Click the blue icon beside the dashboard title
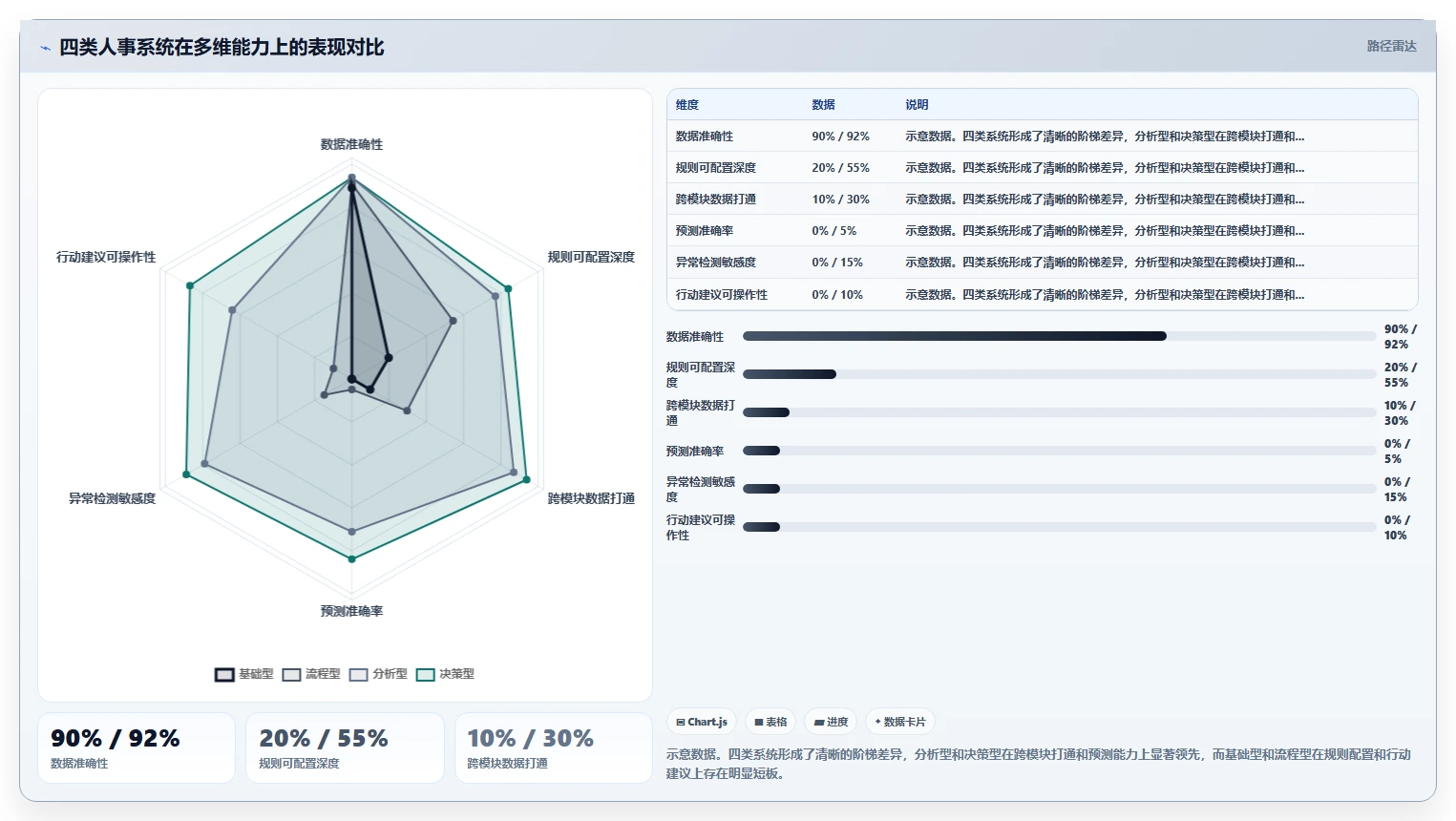The width and height of the screenshot is (1456, 821). click(x=45, y=48)
